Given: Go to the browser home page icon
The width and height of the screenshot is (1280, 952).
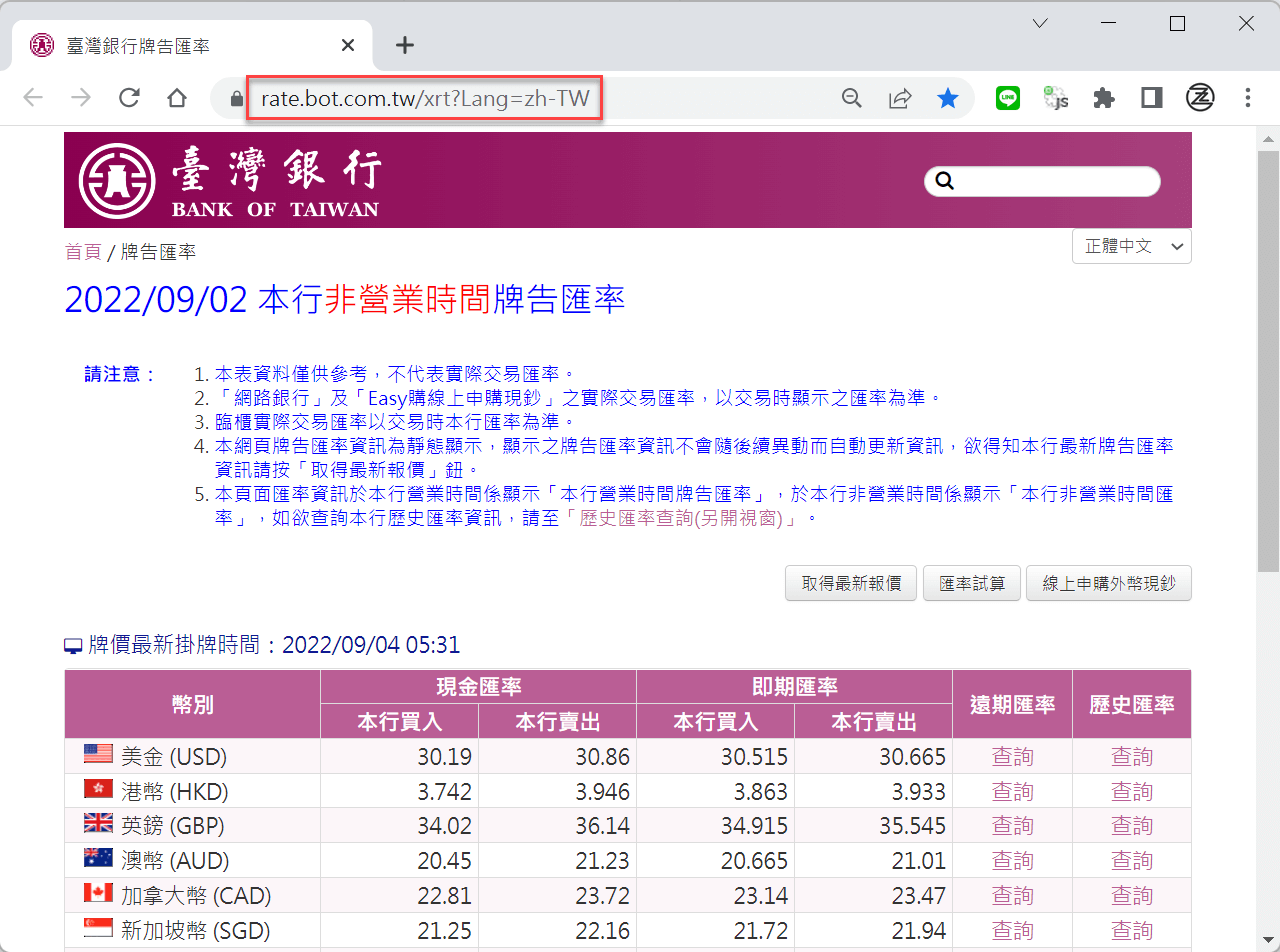Looking at the screenshot, I should click(177, 98).
